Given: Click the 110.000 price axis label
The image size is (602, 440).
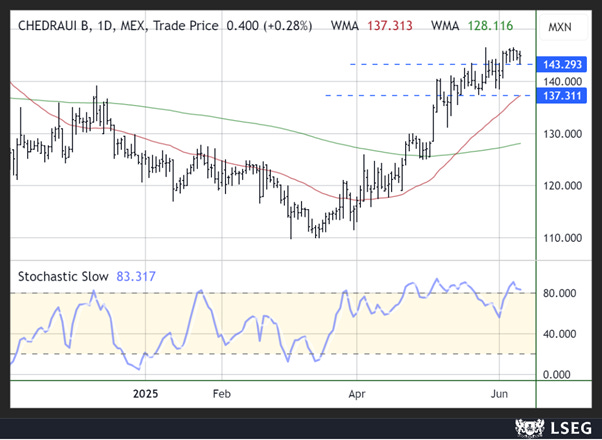Looking at the screenshot, I should 562,238.
